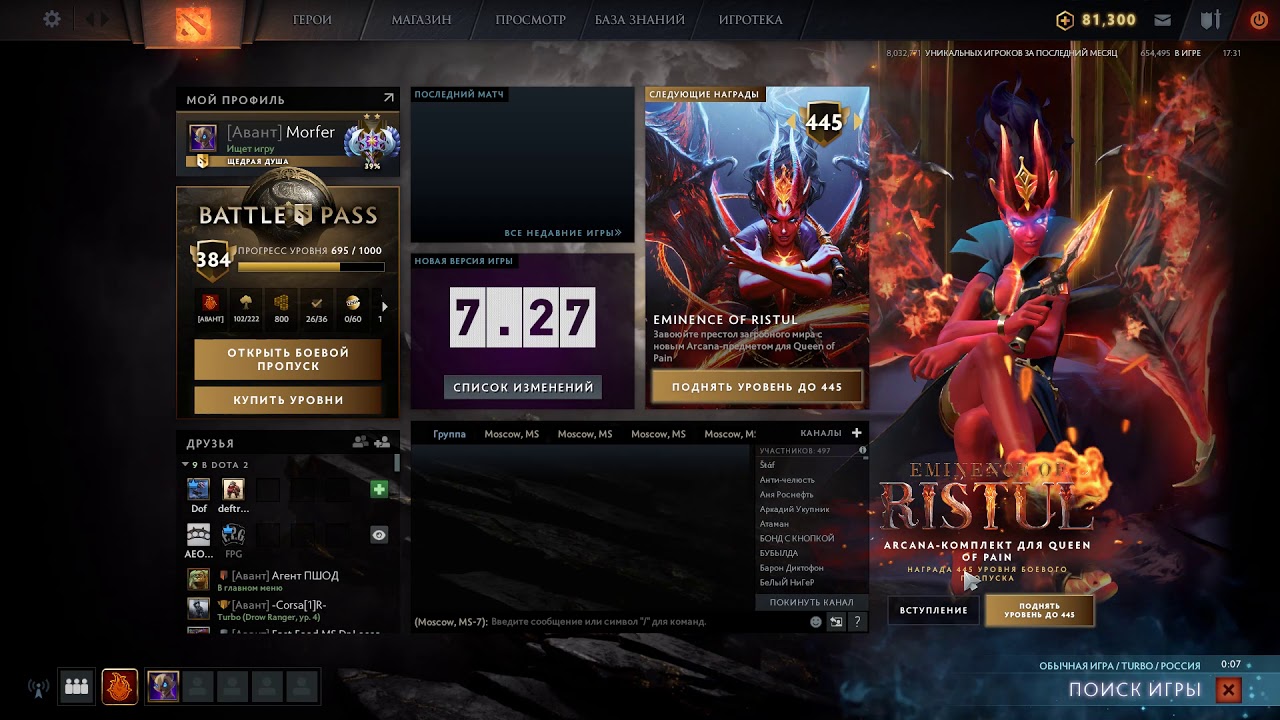Screen dimensions: 1280x720
Task: Click the party leader portrait in bottom bar
Action: coord(163,686)
